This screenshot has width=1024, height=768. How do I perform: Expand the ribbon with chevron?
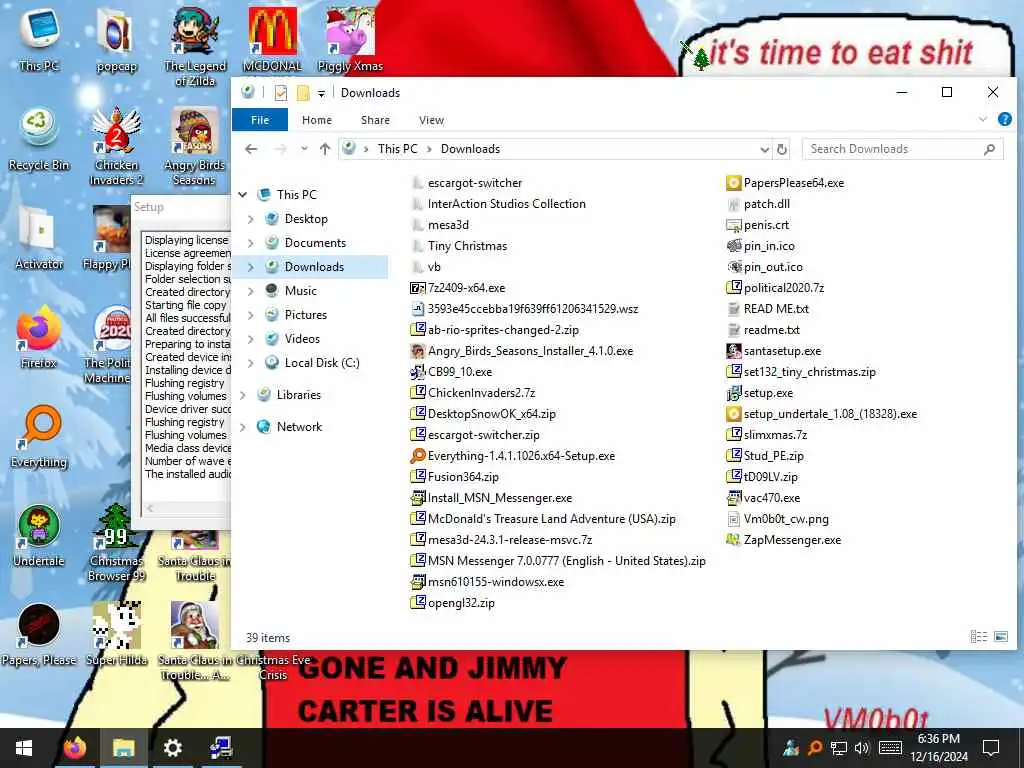[983, 120]
